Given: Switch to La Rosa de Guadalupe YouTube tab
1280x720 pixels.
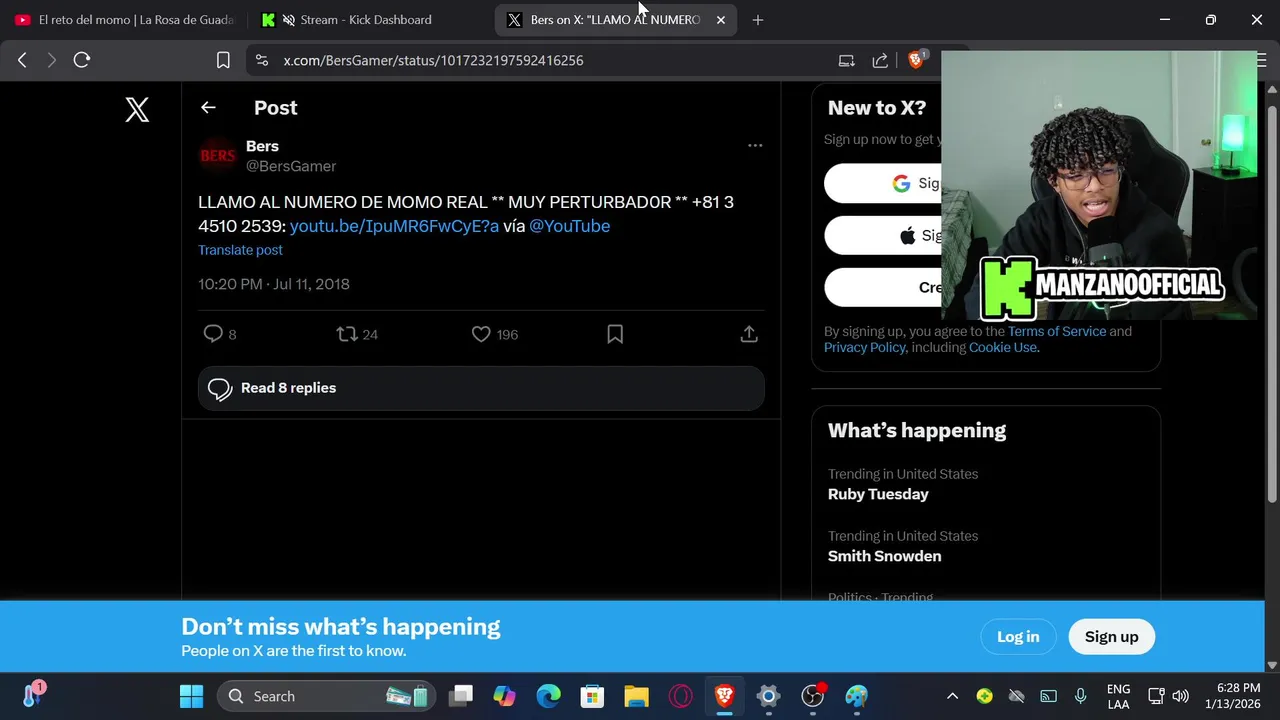Looking at the screenshot, I should tap(124, 20).
